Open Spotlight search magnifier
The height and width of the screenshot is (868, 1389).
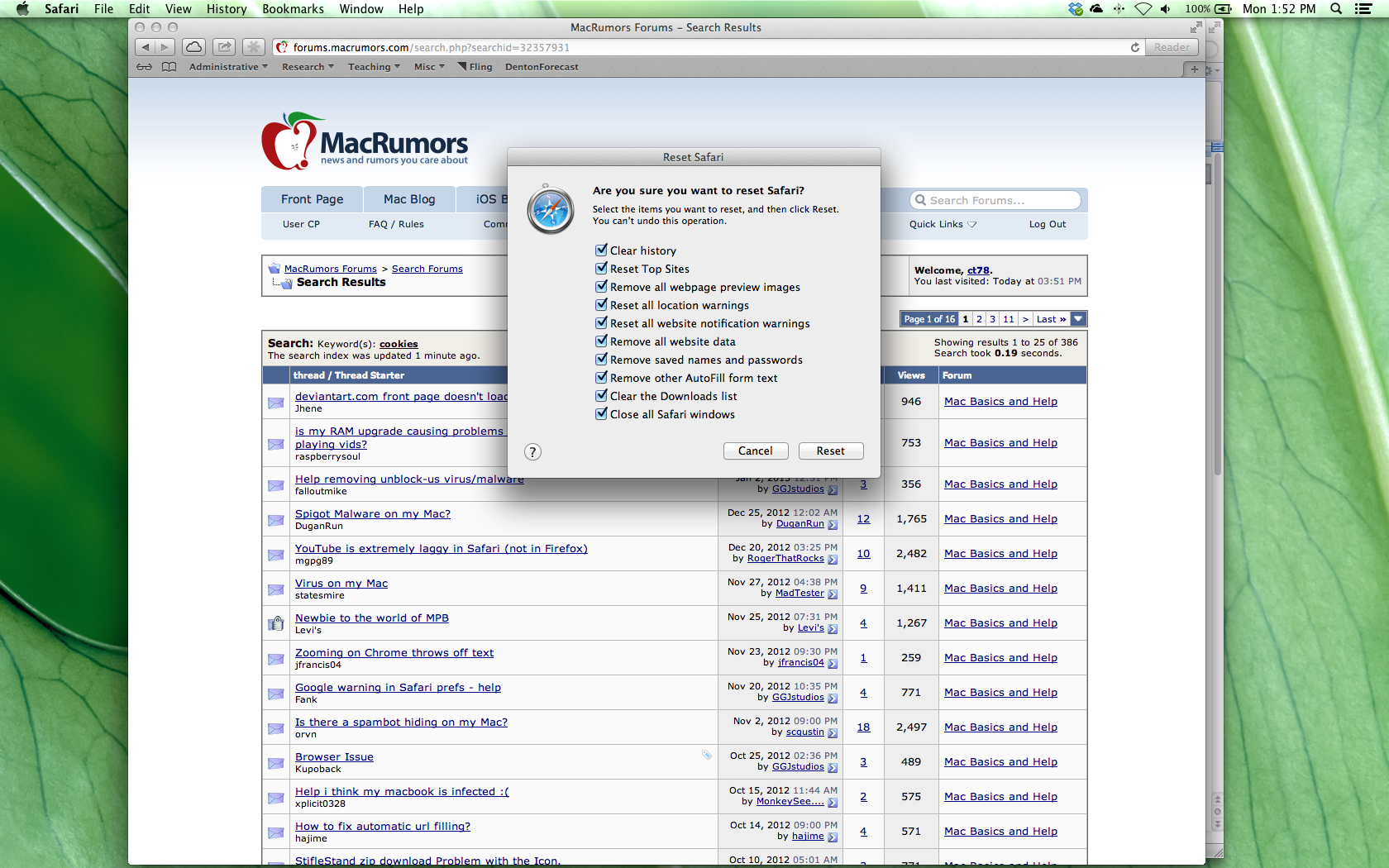(x=1335, y=9)
